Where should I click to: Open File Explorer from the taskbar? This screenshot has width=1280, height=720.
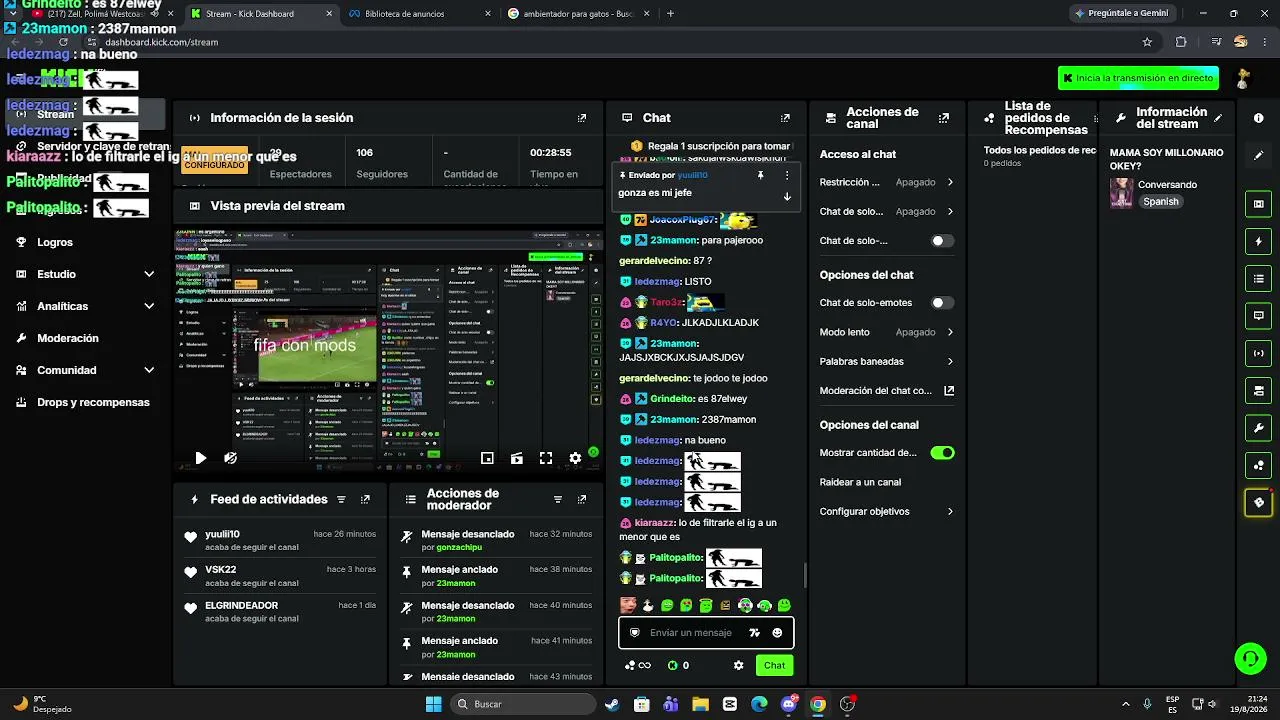point(700,704)
